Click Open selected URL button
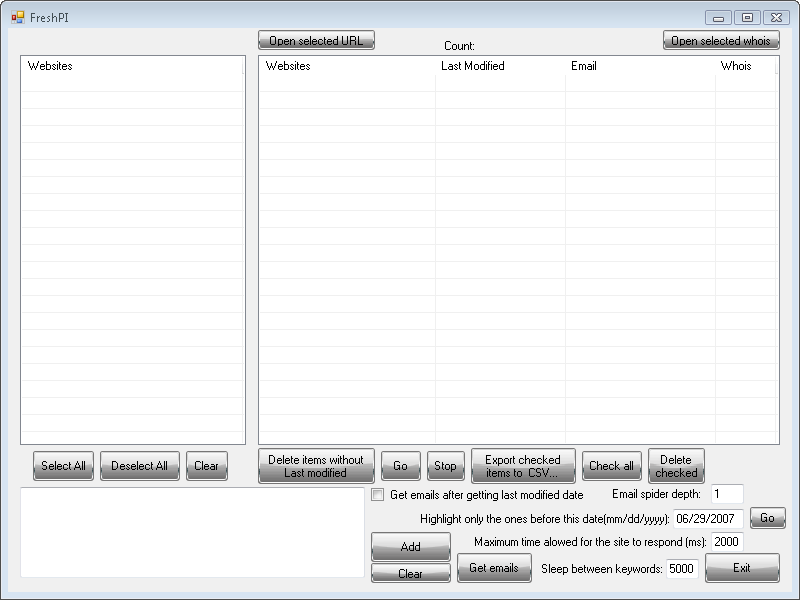The width and height of the screenshot is (800, 600). click(316, 40)
